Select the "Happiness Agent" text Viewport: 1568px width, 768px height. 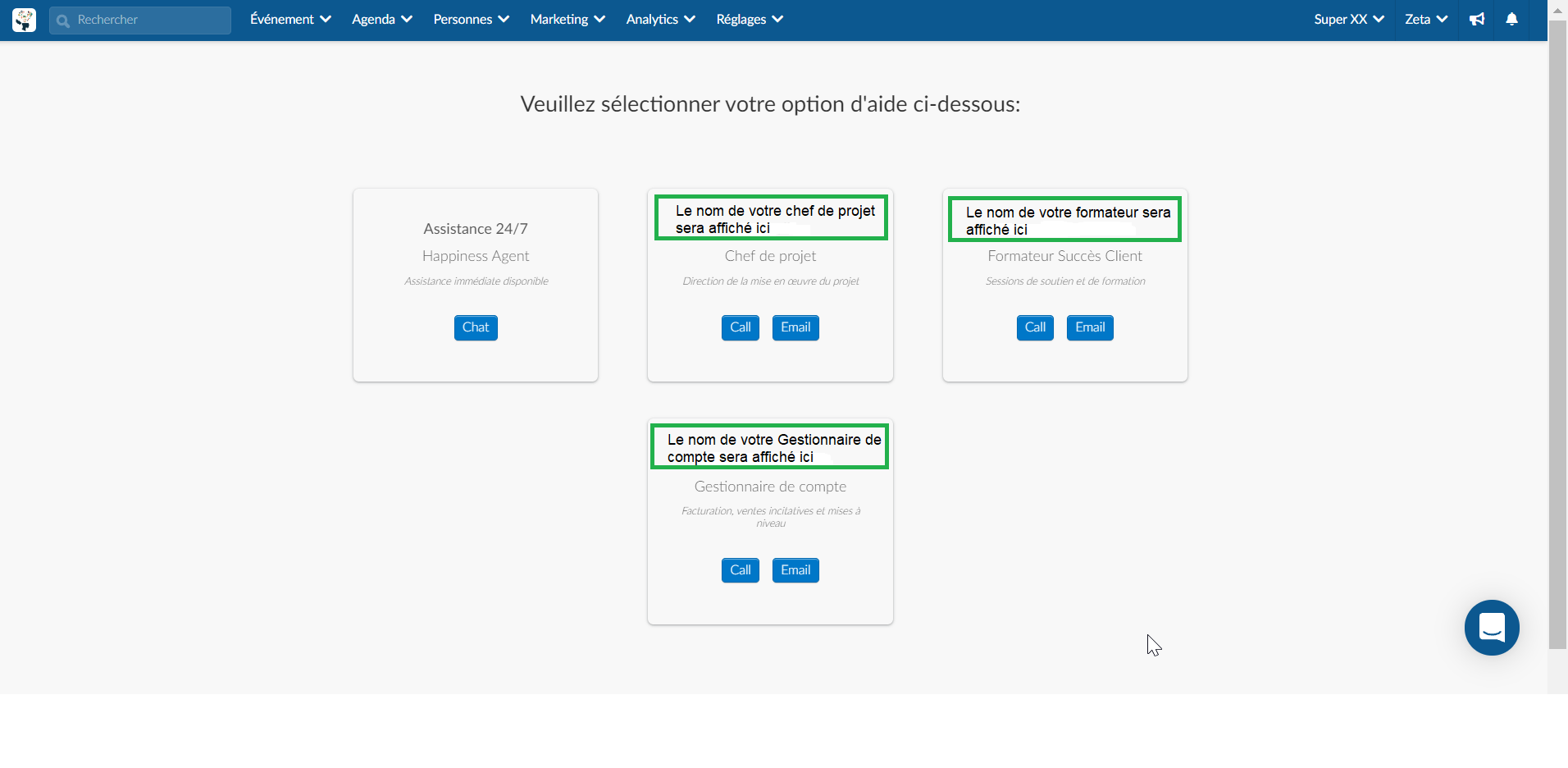click(476, 256)
